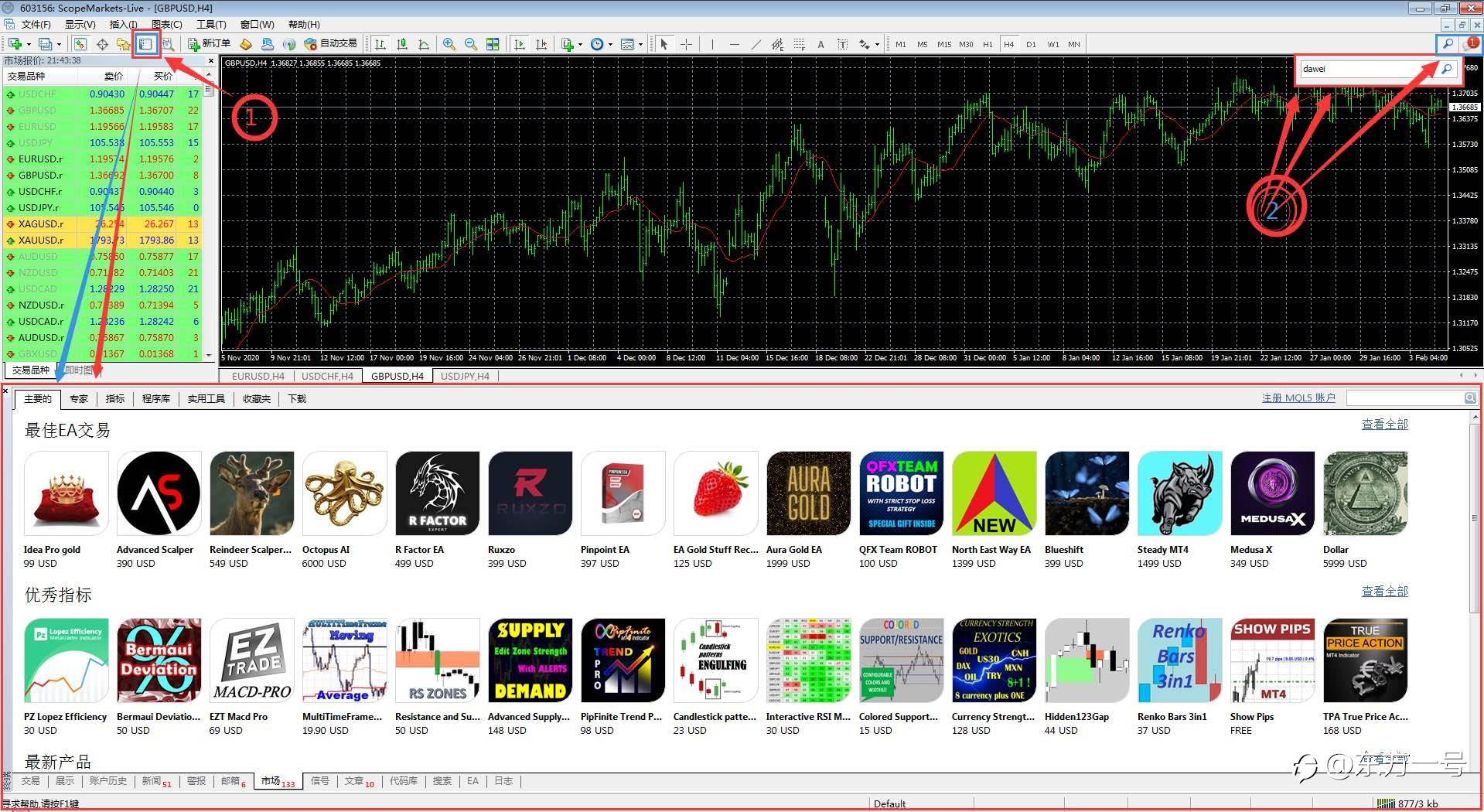Image resolution: width=1484 pixels, height=812 pixels.
Task: Expand the Profiles dropdown arrow
Action: click(x=59, y=44)
